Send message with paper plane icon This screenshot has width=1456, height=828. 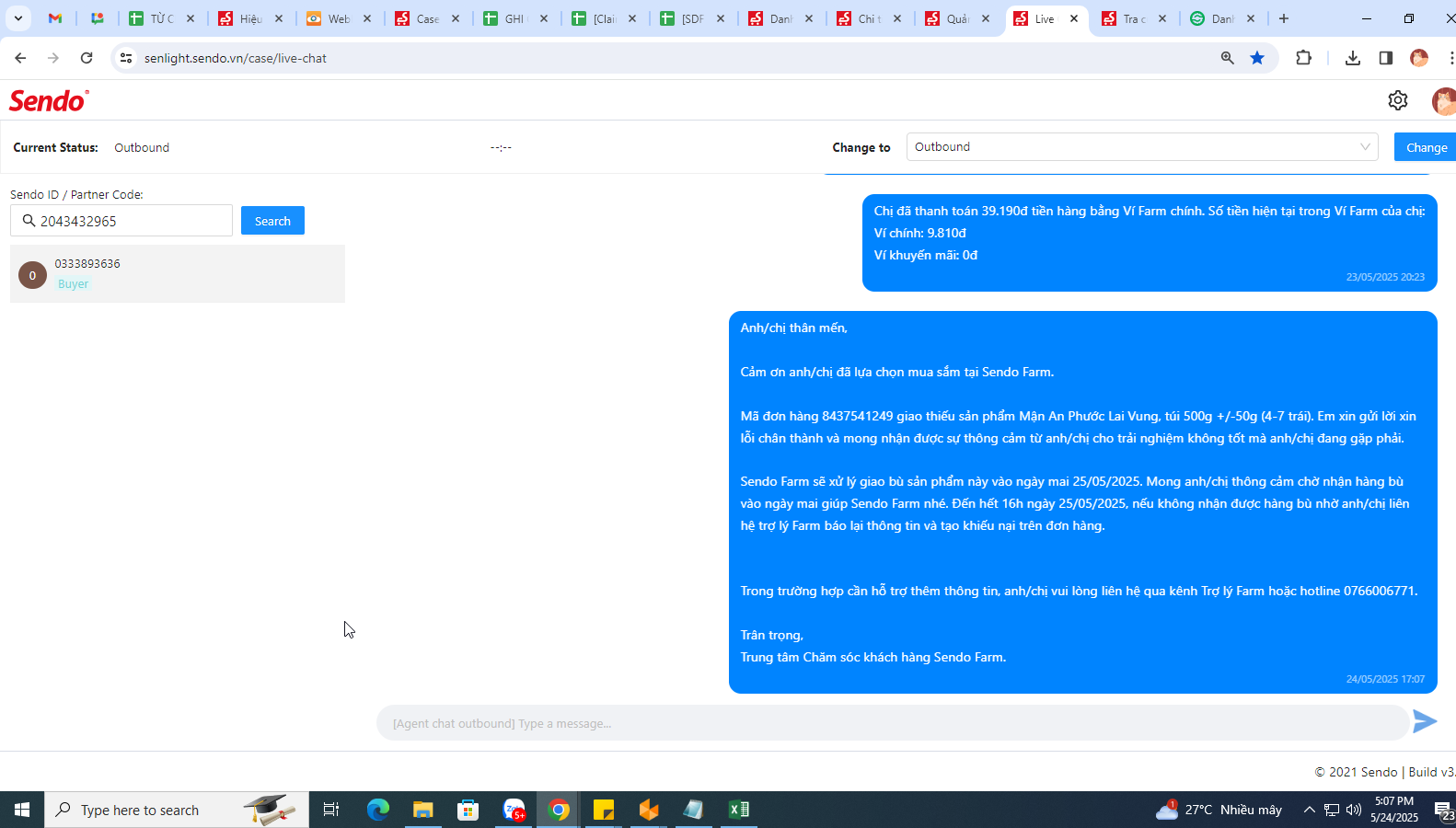pos(1425,722)
